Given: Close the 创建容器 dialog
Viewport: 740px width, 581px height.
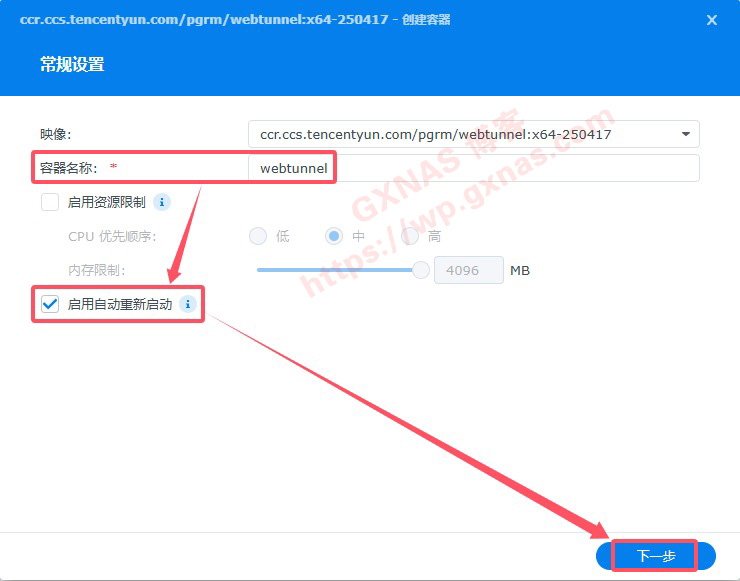Looking at the screenshot, I should 712,20.
